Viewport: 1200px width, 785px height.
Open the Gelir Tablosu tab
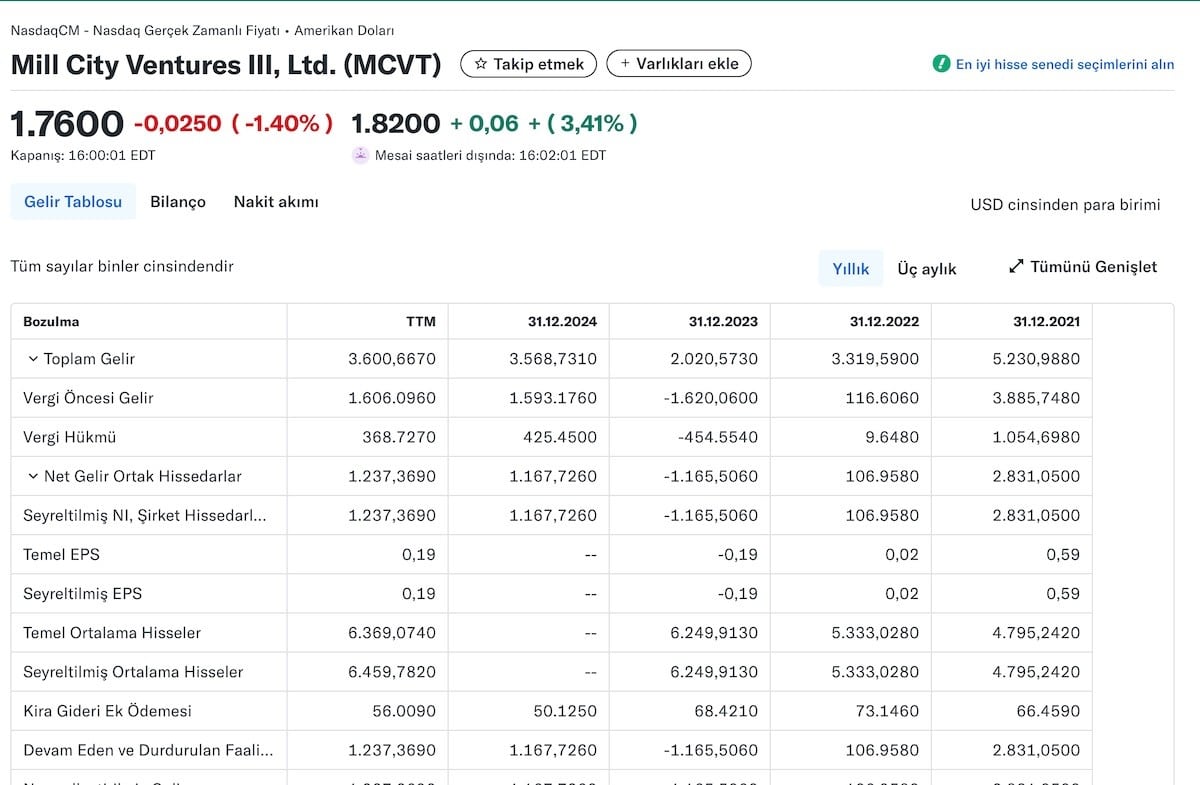tap(73, 202)
